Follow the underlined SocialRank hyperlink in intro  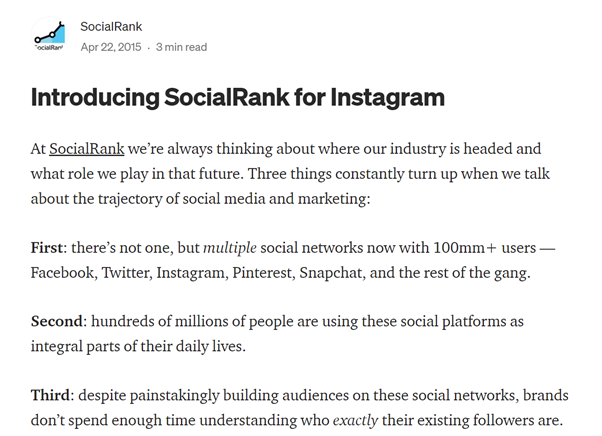pyautogui.click(x=87, y=149)
